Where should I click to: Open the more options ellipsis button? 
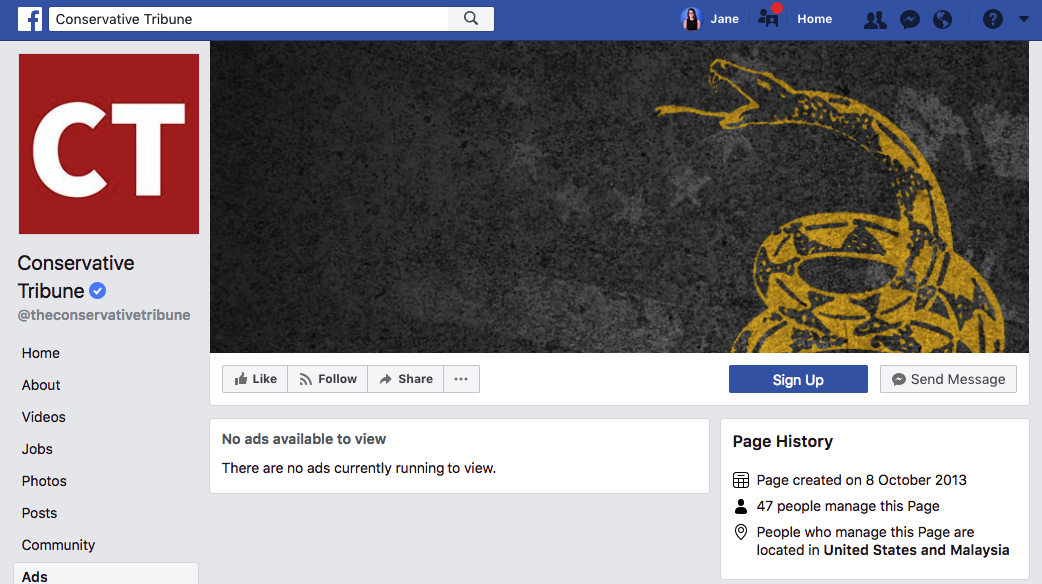[461, 379]
